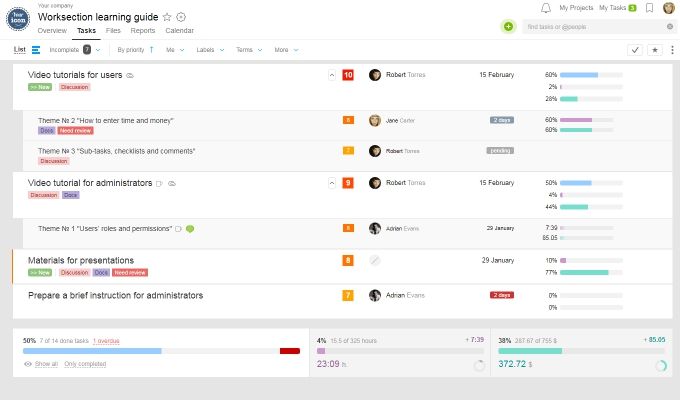Click priority 10 badge on Video tutorials for users
Screen dimensions: 680x400
pyautogui.click(x=348, y=75)
